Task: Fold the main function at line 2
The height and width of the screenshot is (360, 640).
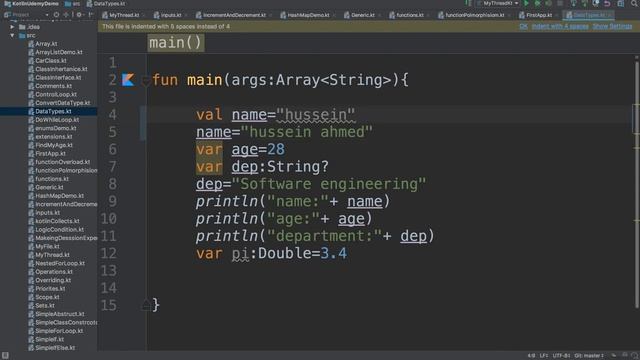Action: [x=145, y=80]
